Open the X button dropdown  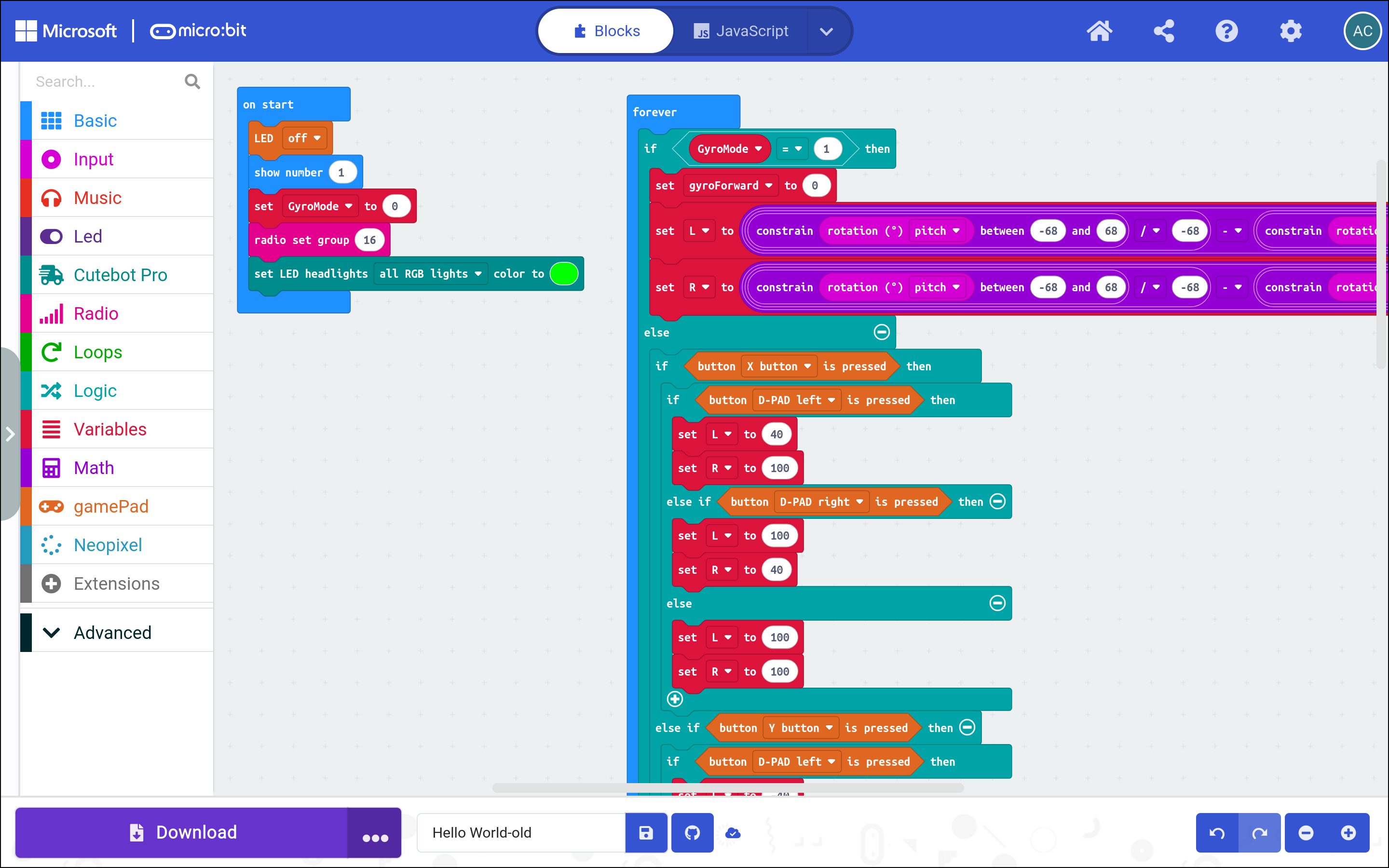(778, 366)
